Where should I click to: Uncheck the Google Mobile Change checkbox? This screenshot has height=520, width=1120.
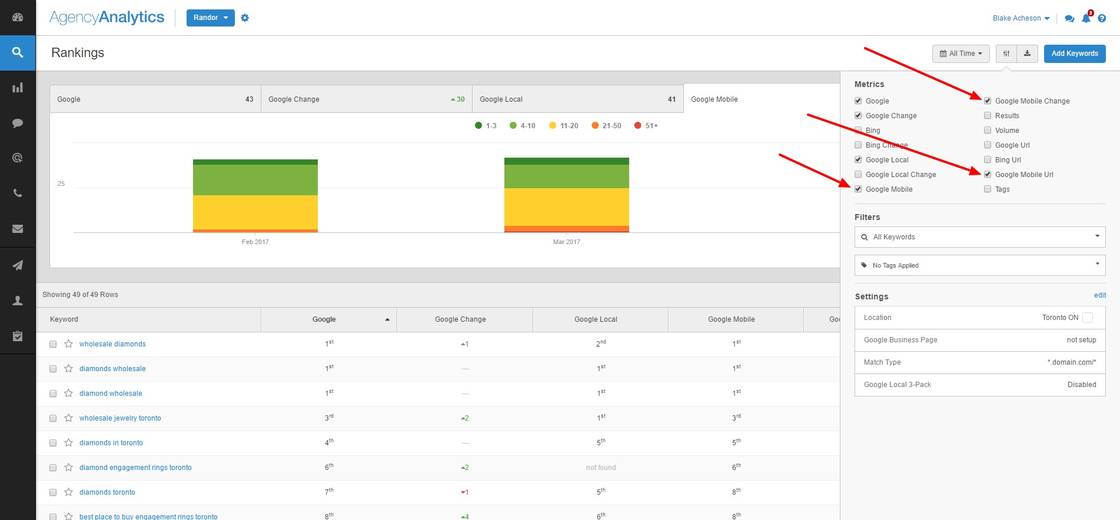click(988, 101)
